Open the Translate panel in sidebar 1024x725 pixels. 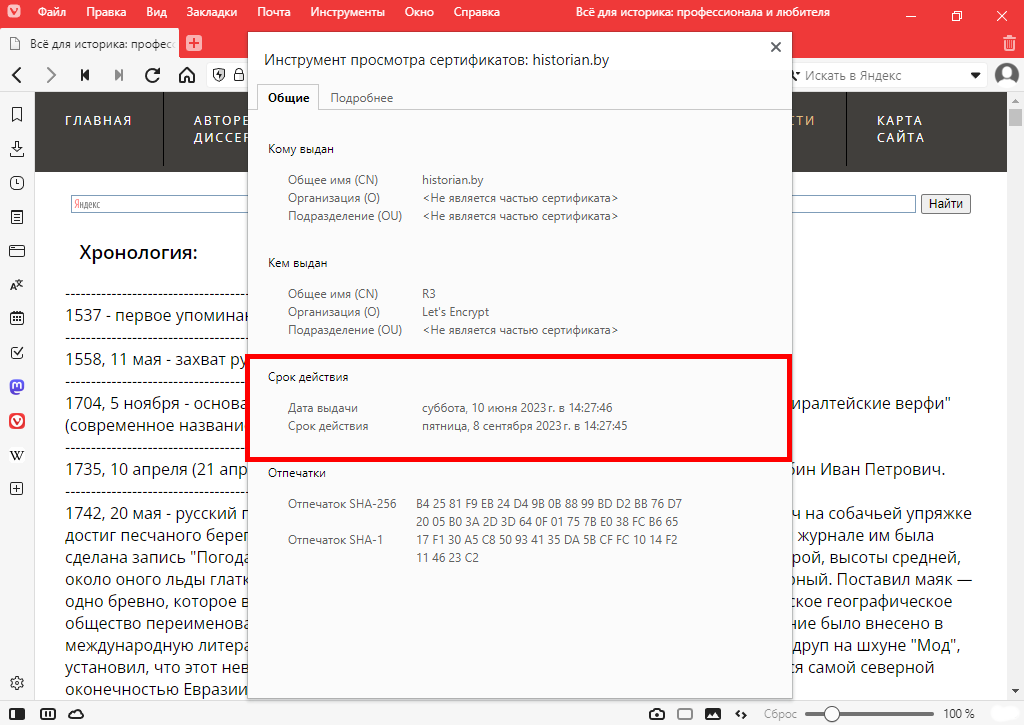17,285
